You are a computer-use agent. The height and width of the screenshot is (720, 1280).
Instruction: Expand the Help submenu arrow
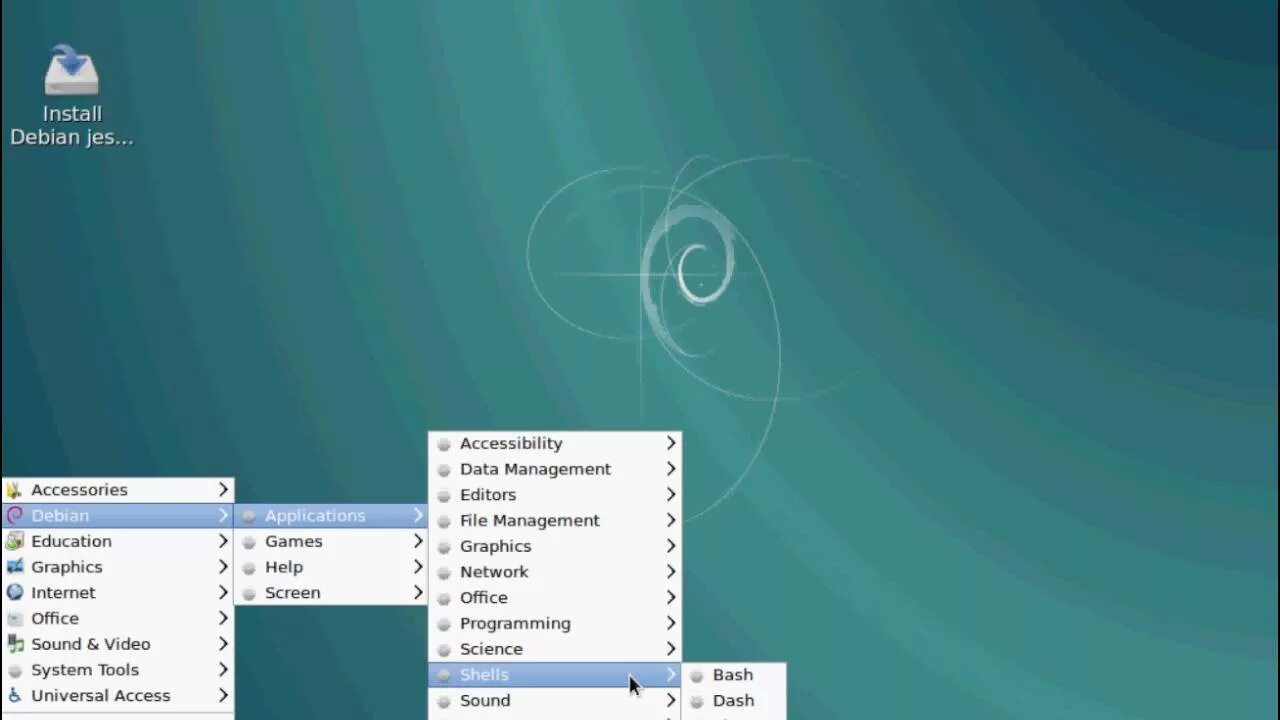click(x=418, y=567)
